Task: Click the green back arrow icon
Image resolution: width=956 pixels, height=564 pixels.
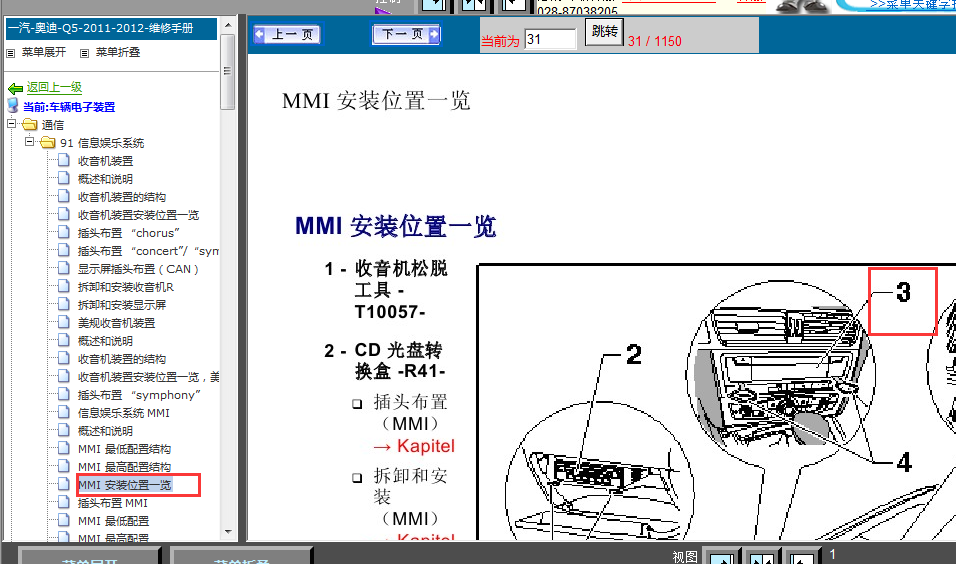Action: coord(15,88)
